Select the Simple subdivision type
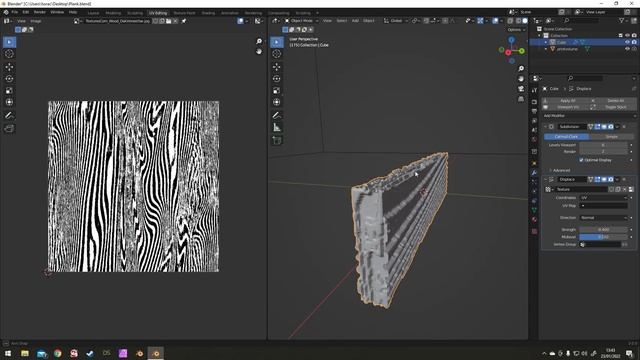This screenshot has height=360, width=640. point(611,136)
